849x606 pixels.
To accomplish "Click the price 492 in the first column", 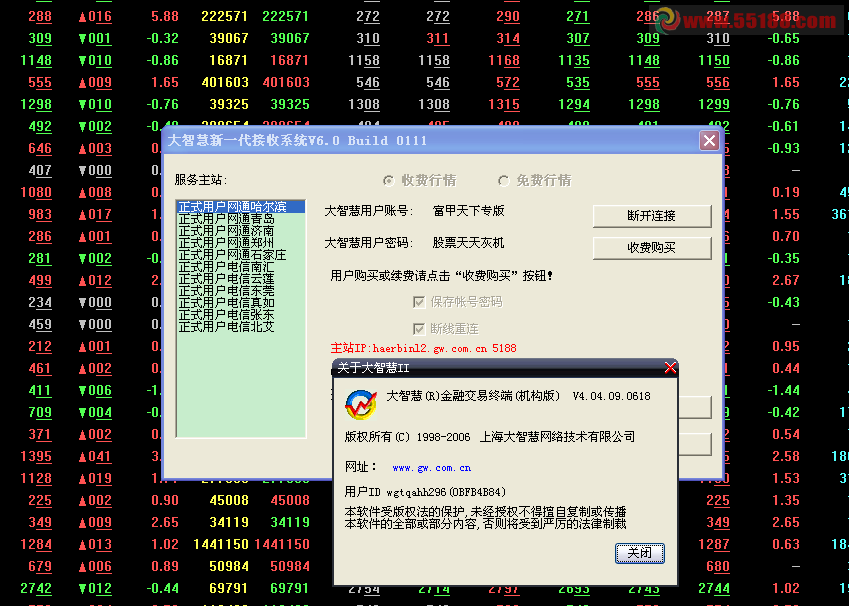I will (x=40, y=127).
